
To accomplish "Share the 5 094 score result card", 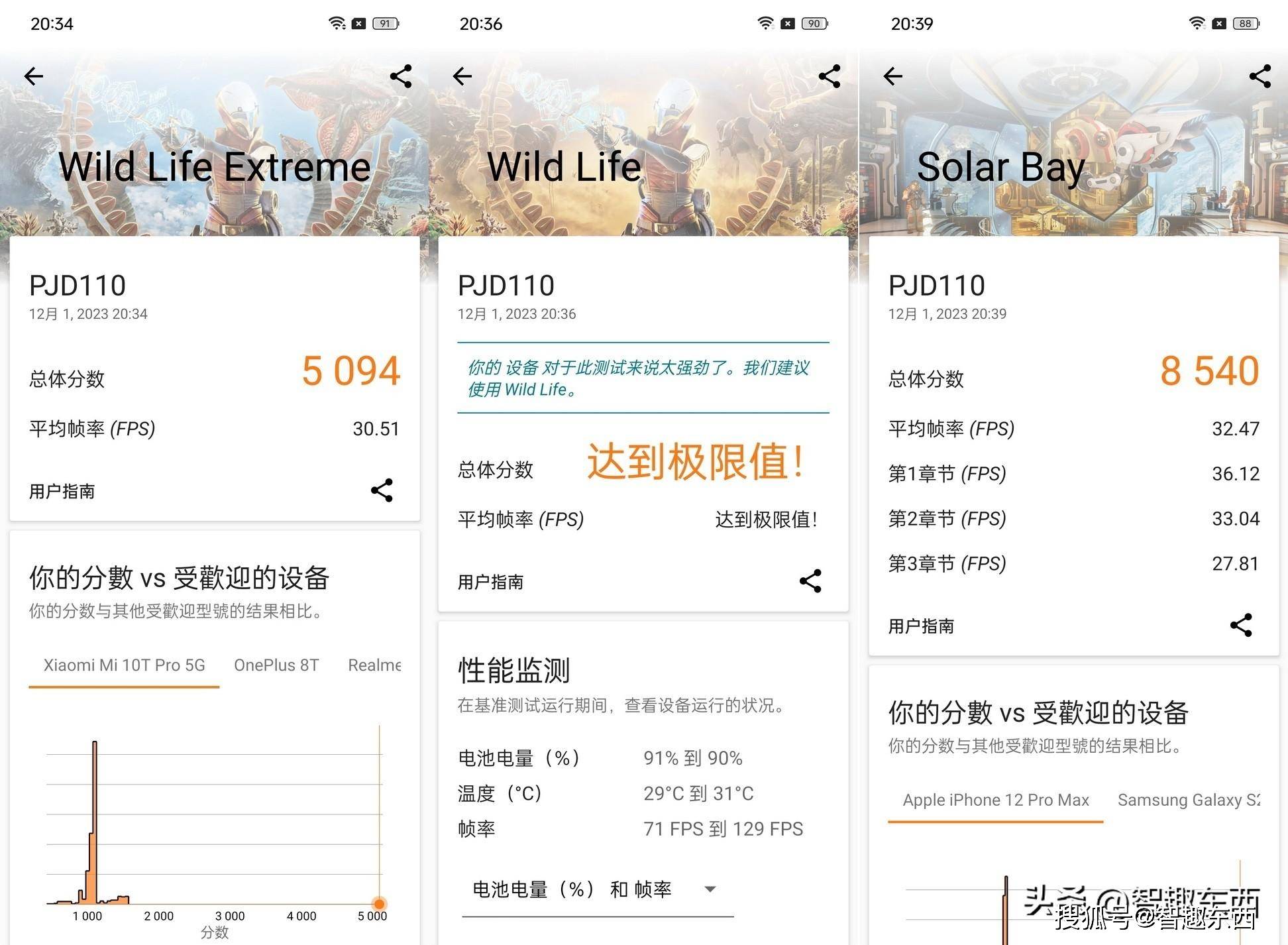I will click(382, 490).
